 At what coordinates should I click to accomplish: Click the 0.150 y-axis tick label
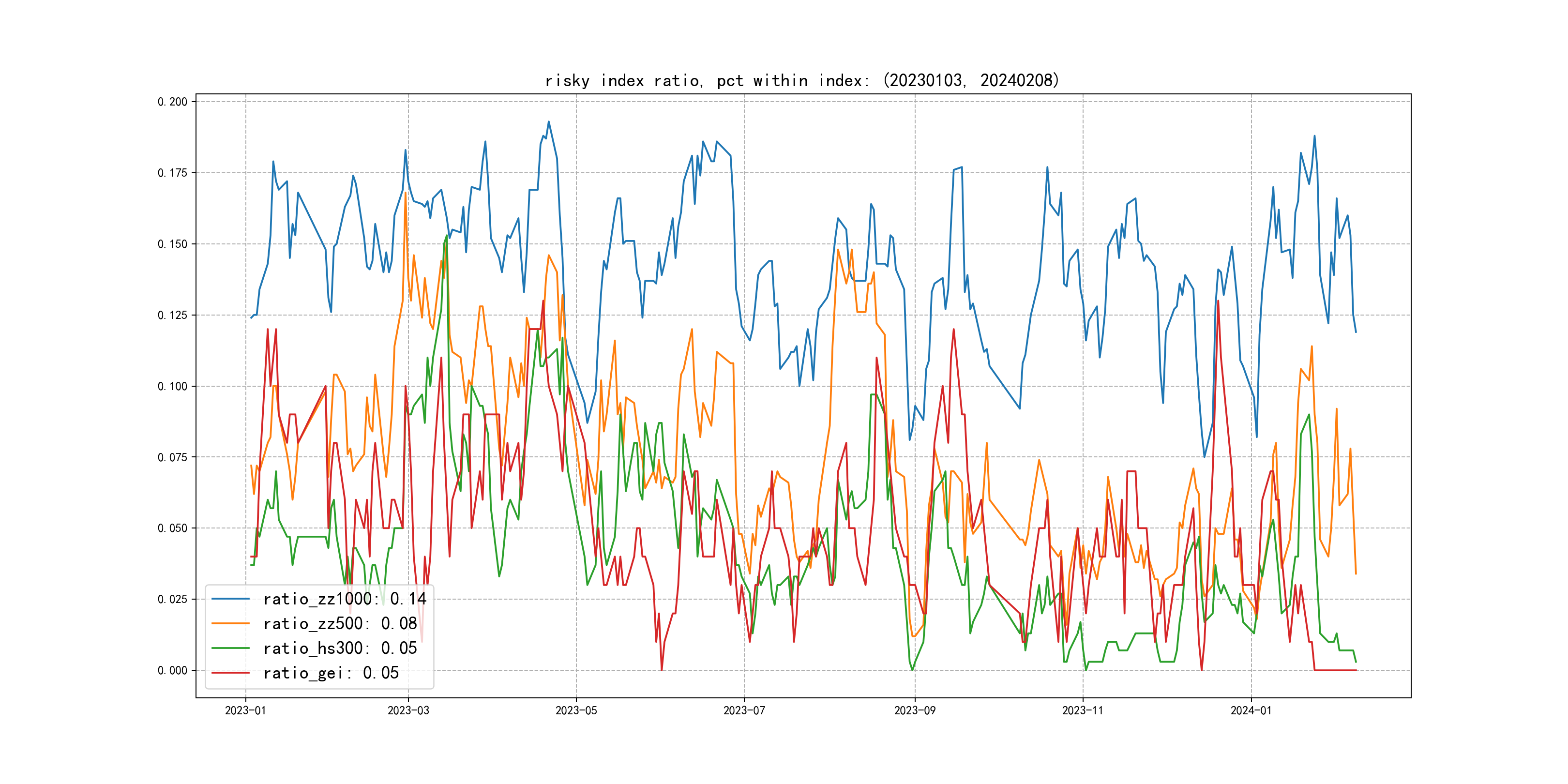point(172,244)
